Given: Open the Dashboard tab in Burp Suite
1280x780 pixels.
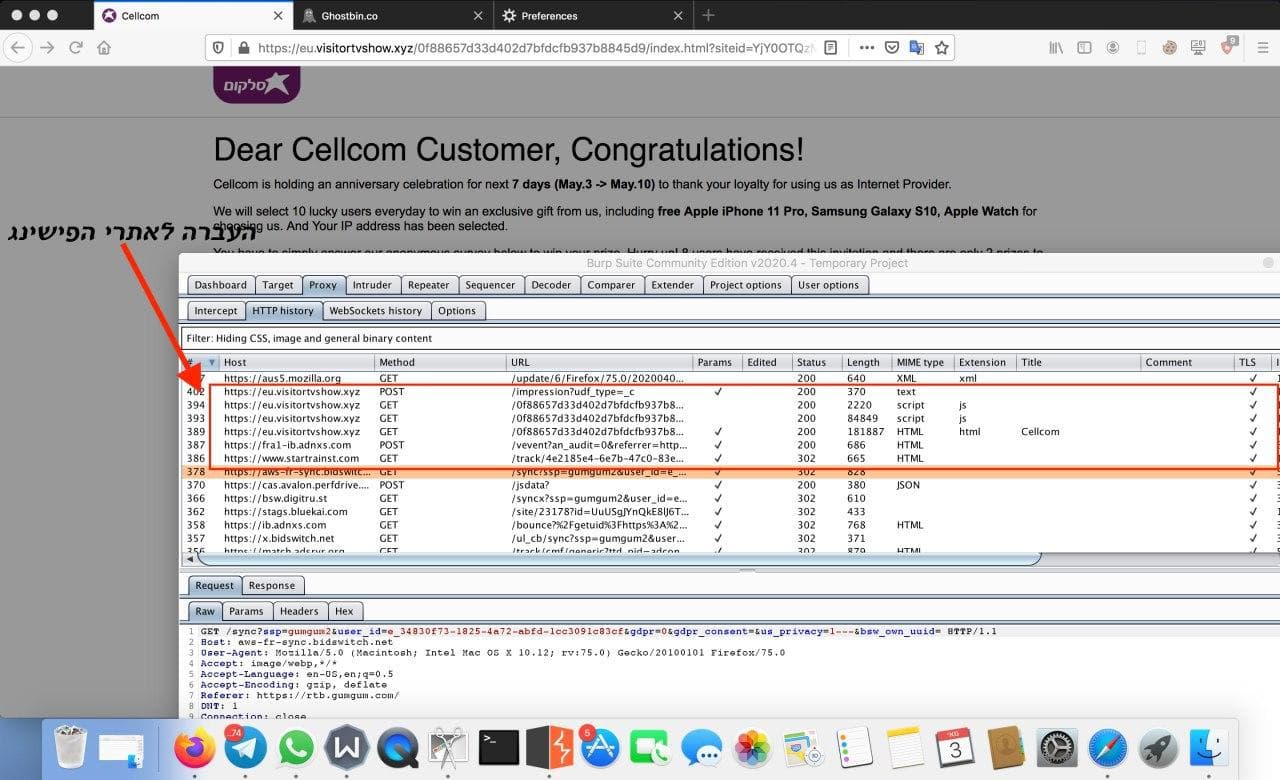Looking at the screenshot, I should tap(220, 285).
